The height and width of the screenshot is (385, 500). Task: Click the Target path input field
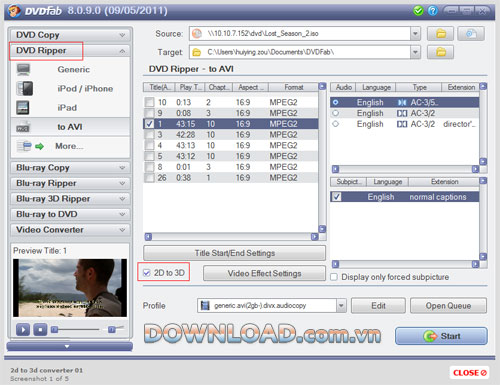pyautogui.click(x=300, y=52)
